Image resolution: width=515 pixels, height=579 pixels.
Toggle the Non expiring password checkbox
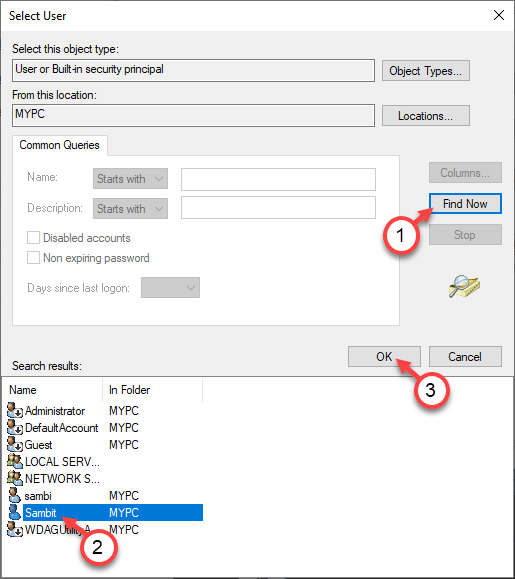coord(33,257)
